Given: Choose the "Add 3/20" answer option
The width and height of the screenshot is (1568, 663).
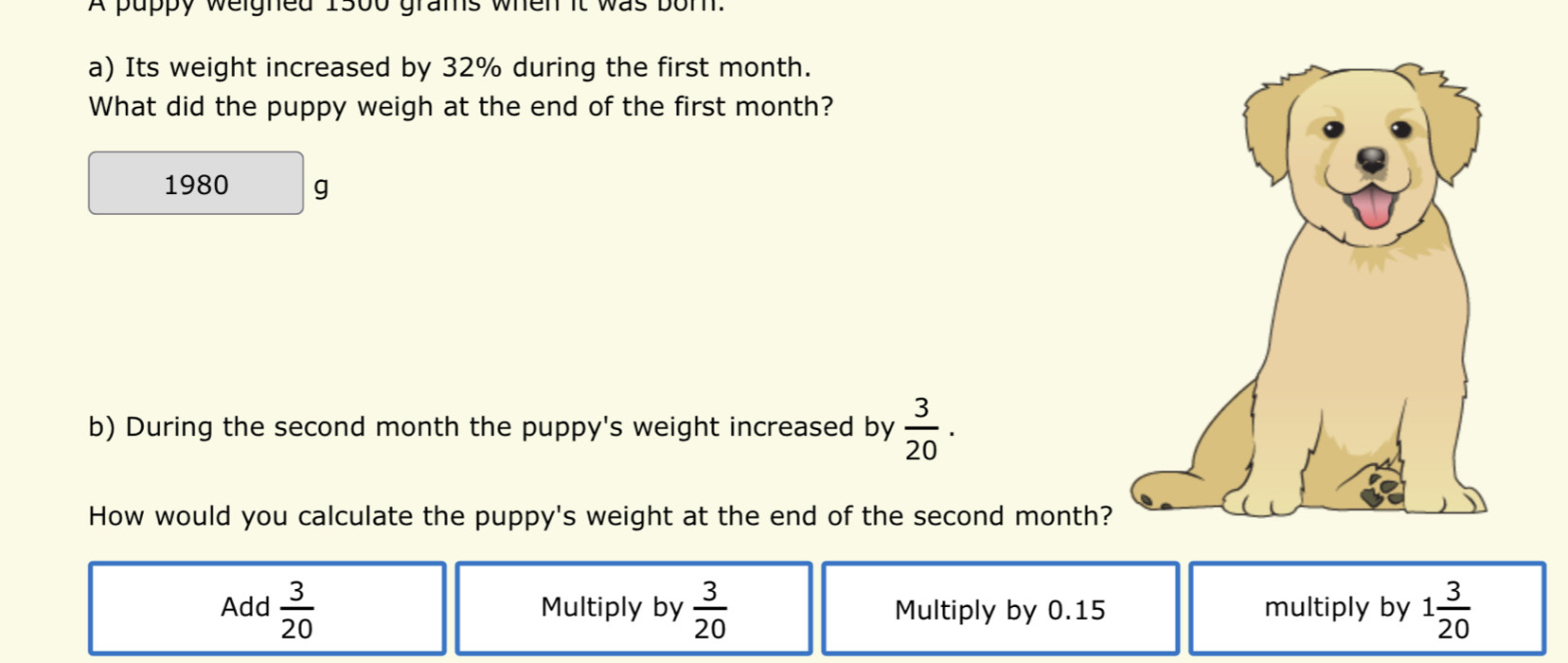Looking at the screenshot, I should [267, 608].
